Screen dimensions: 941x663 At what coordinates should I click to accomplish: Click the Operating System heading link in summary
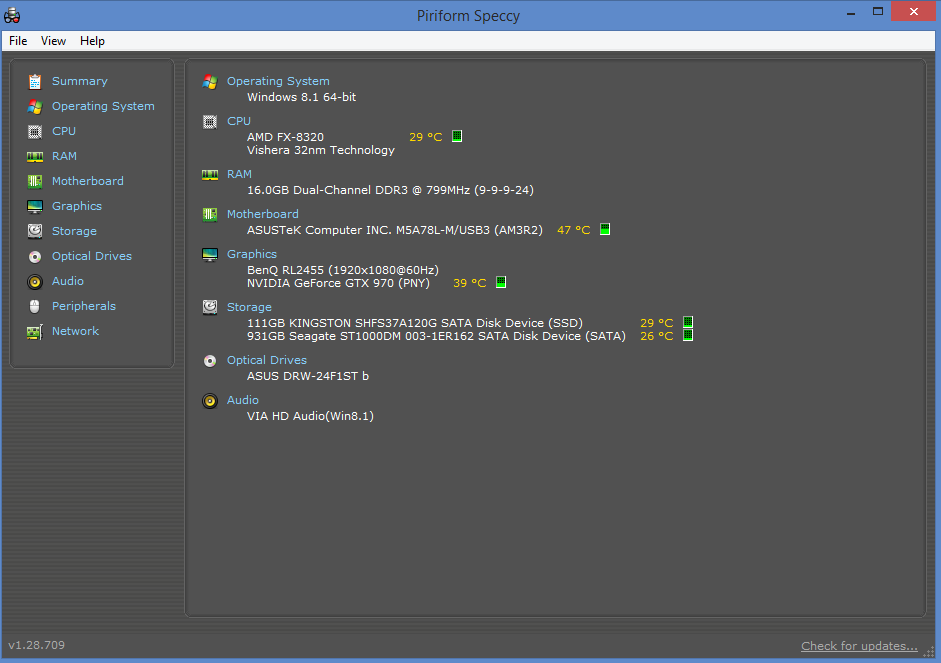(278, 81)
